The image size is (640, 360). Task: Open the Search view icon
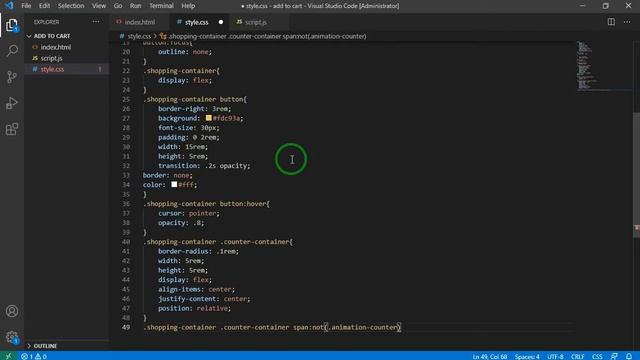tap(12, 51)
